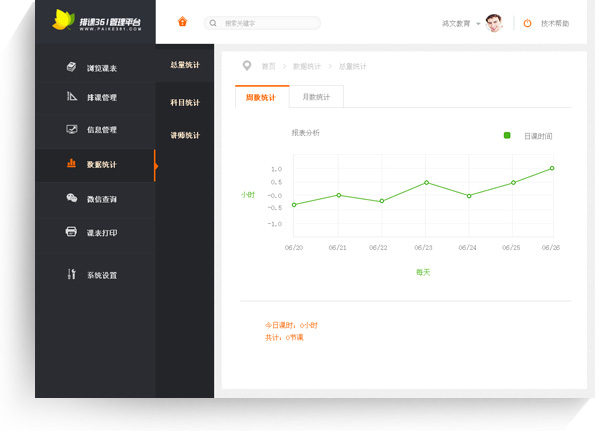Click the 微信查询 WeChat icon

(72, 198)
